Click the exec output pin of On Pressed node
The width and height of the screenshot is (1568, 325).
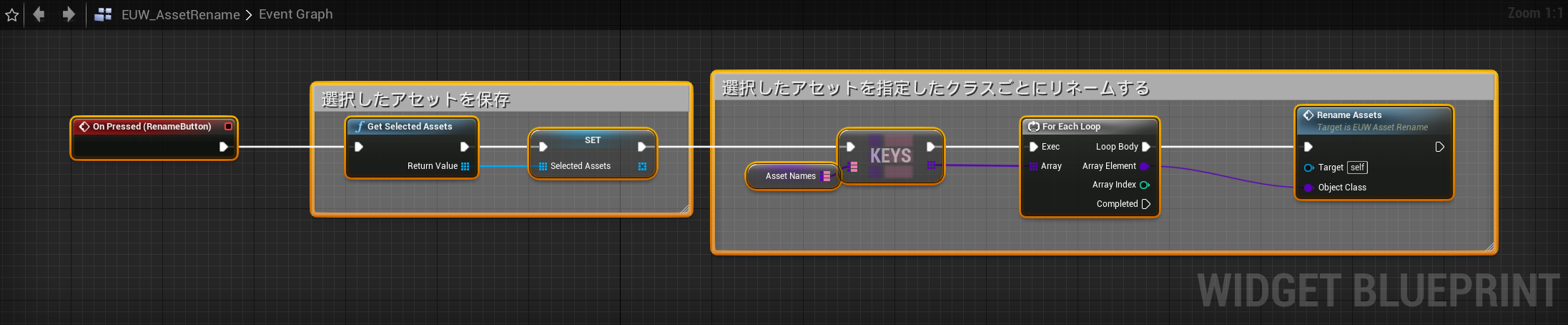[x=224, y=147]
